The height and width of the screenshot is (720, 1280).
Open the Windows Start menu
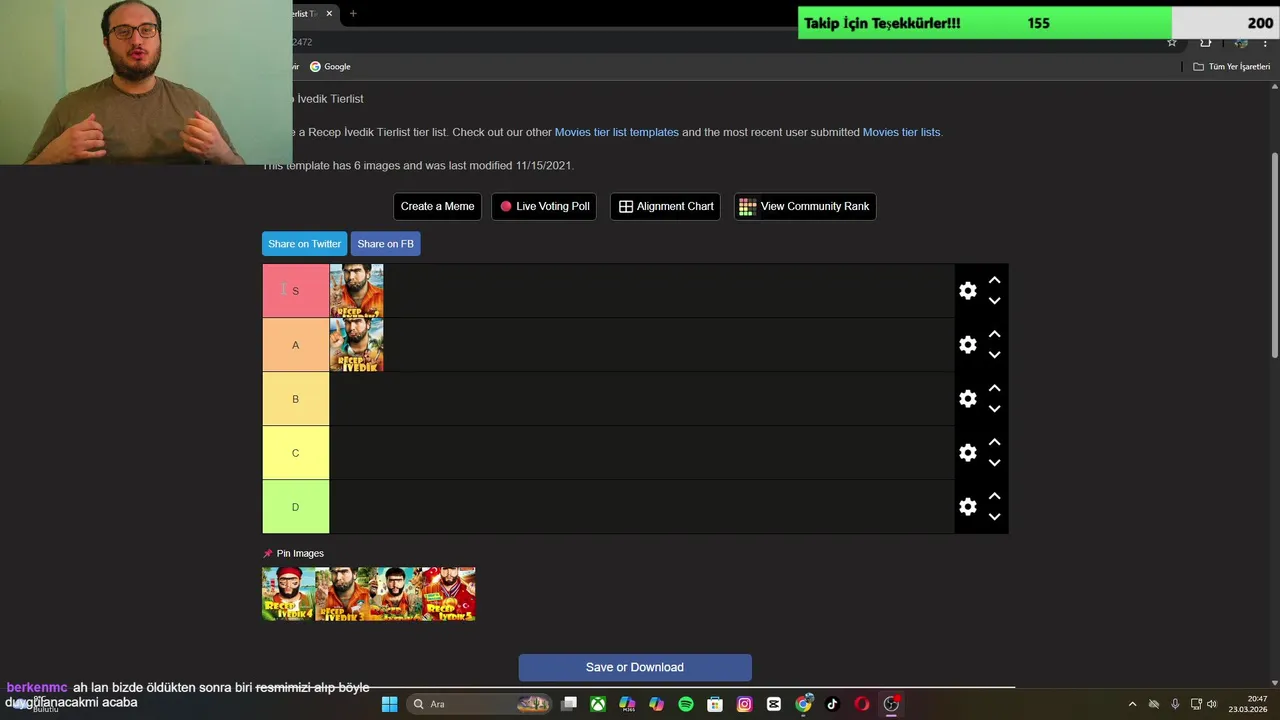coord(390,704)
